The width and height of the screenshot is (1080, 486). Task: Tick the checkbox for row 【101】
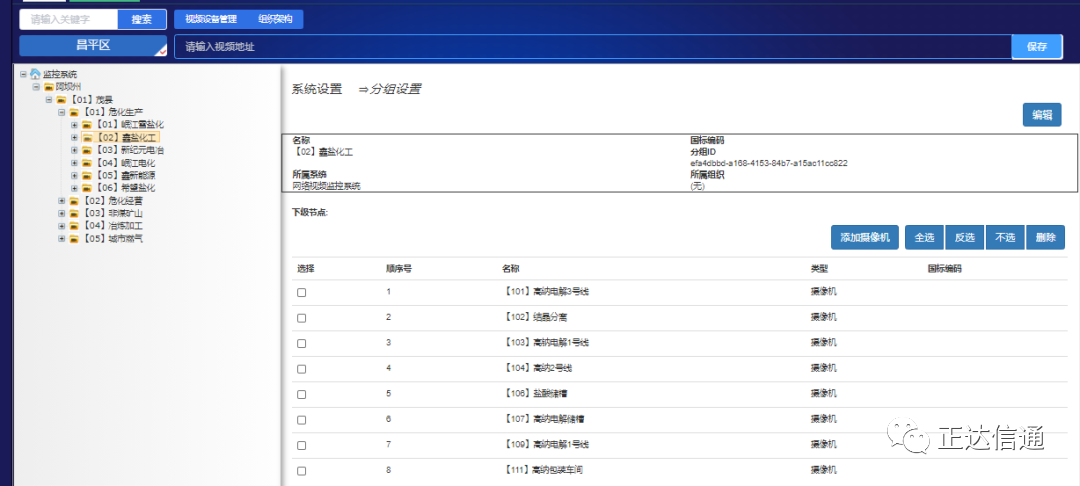click(302, 293)
